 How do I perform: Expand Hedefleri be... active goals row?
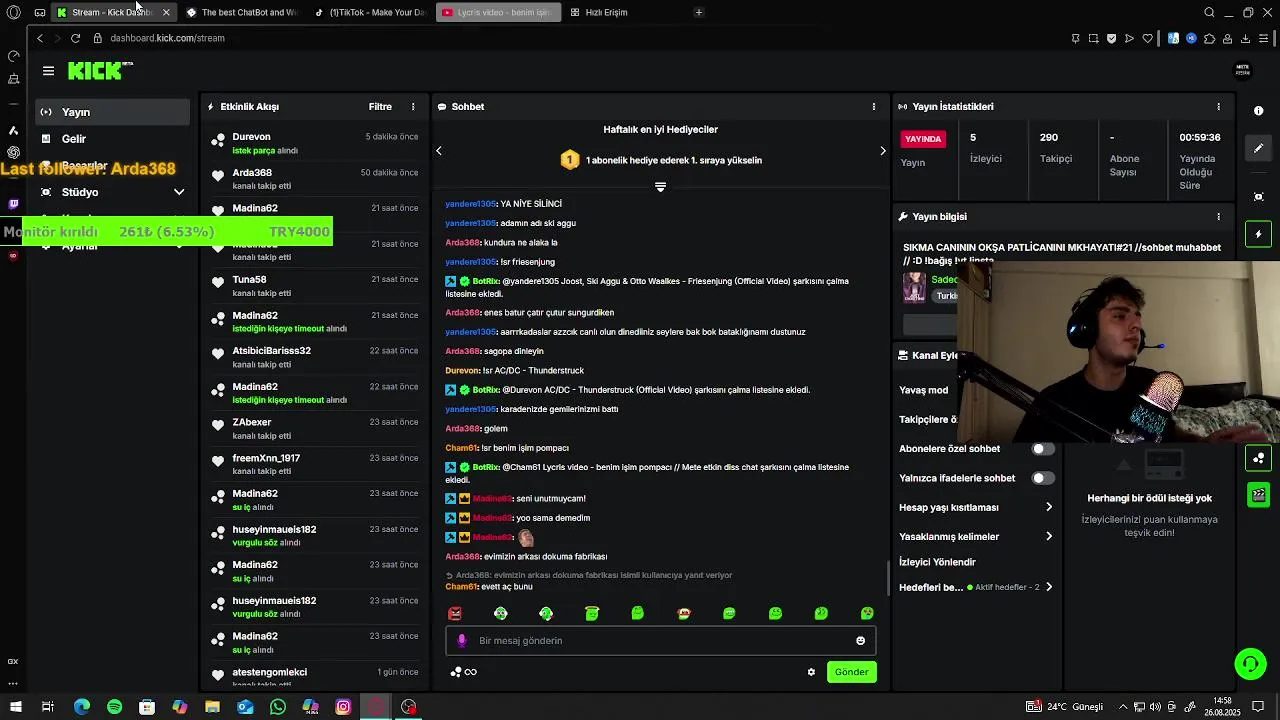[976, 587]
